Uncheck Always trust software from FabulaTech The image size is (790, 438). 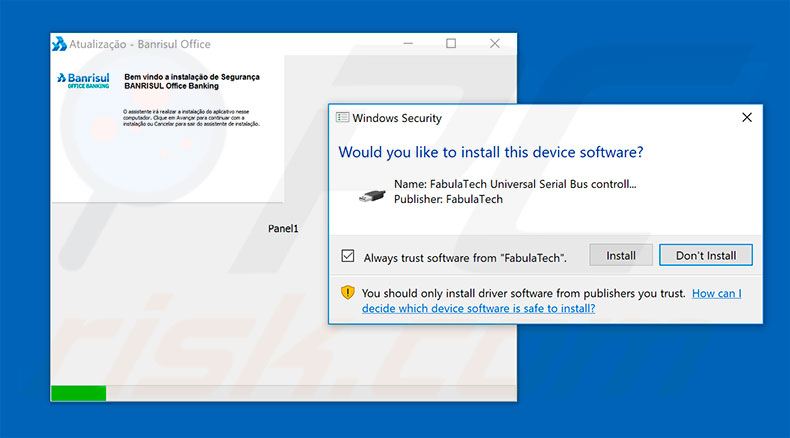(x=348, y=256)
